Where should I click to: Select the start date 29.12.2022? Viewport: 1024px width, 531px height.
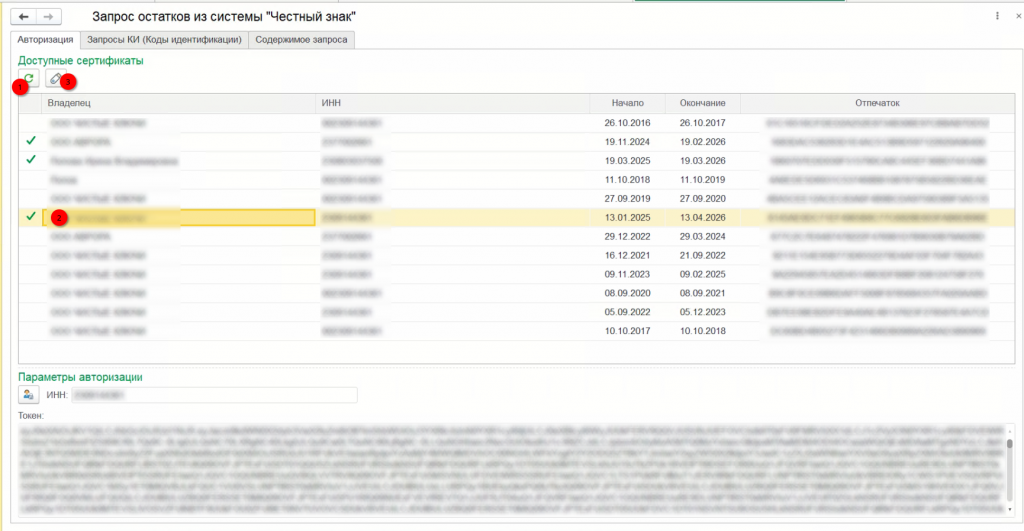[x=628, y=236]
